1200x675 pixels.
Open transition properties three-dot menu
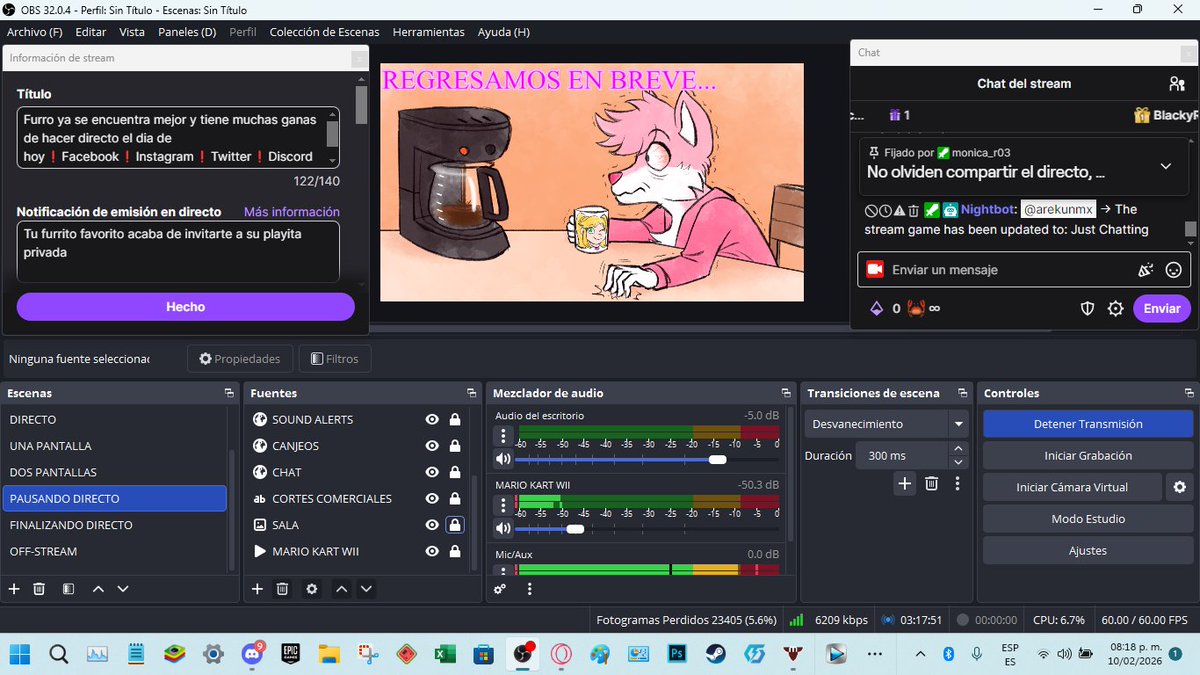coord(957,483)
